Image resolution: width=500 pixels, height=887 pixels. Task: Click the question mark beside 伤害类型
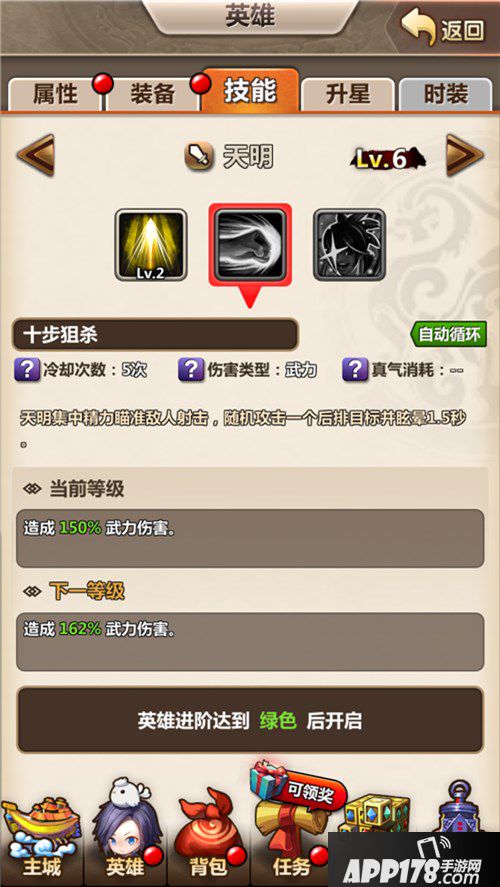tap(191, 369)
